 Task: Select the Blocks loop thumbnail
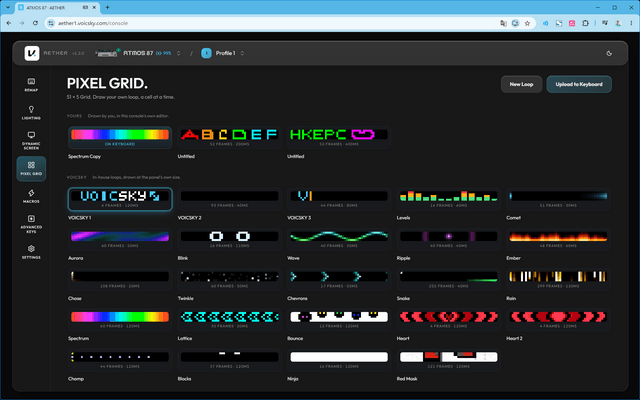pos(229,360)
